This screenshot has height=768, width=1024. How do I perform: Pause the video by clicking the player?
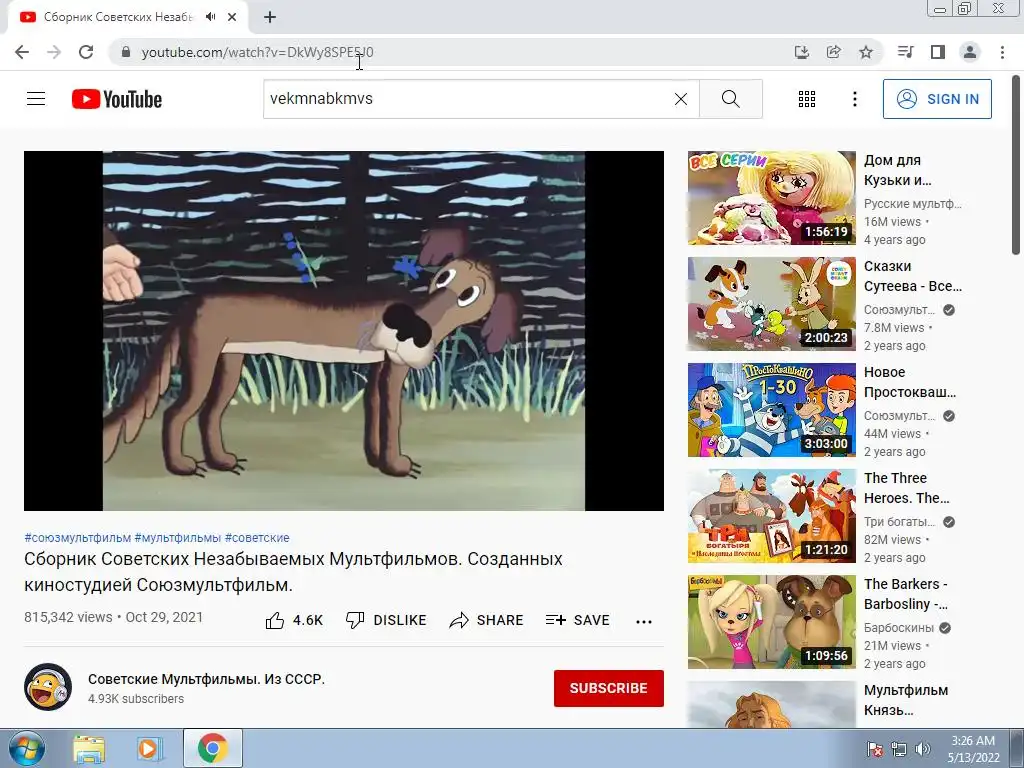[344, 330]
